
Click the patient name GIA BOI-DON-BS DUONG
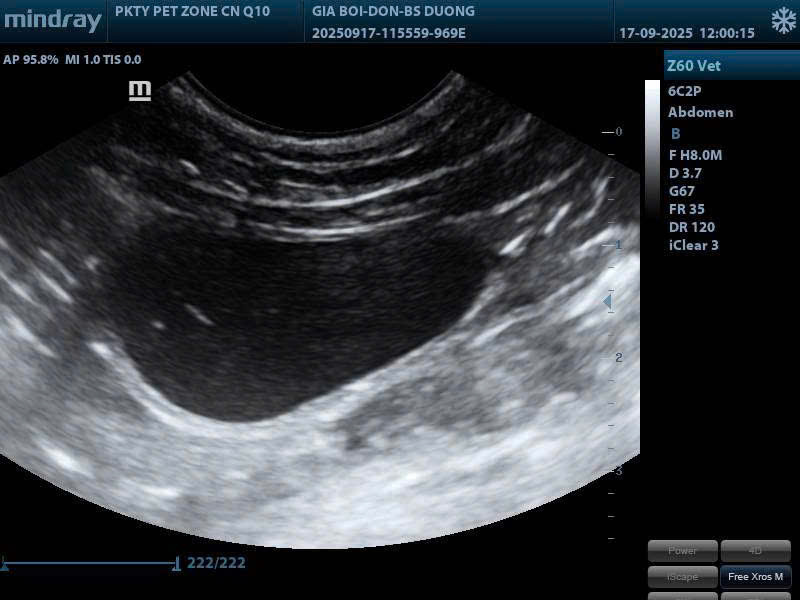(393, 12)
